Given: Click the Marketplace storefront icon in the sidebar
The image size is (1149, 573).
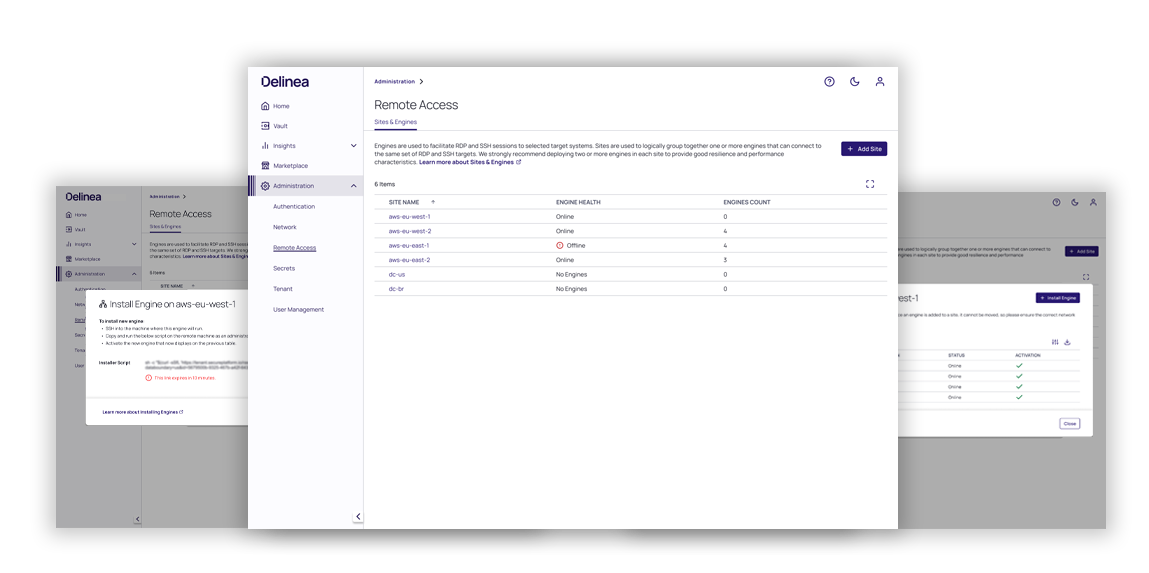Looking at the screenshot, I should click(x=265, y=166).
